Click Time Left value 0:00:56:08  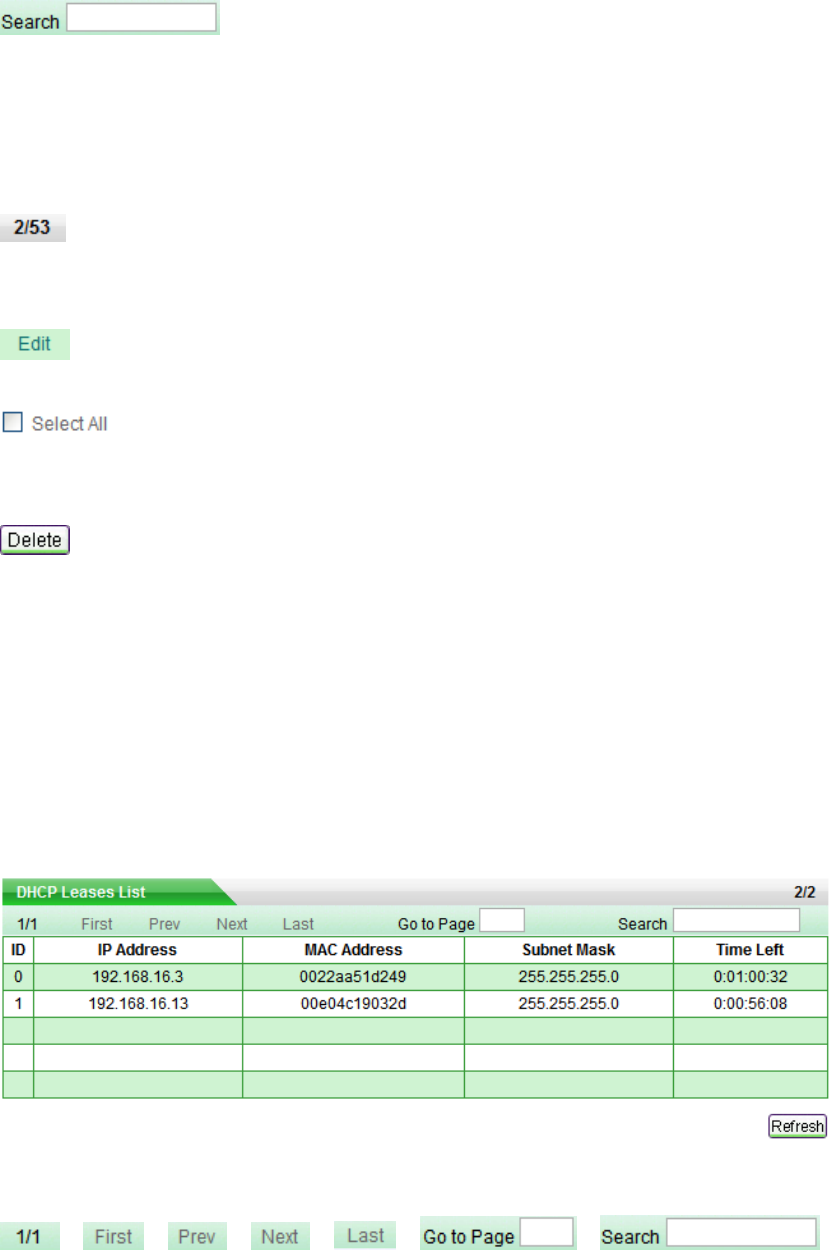coord(750,1003)
